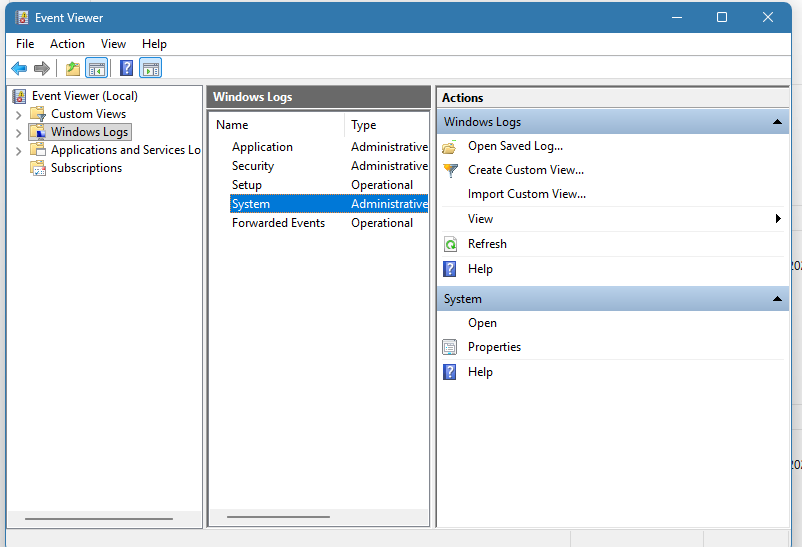The width and height of the screenshot is (802, 547).
Task: Open the Action menu
Action: pos(67,44)
